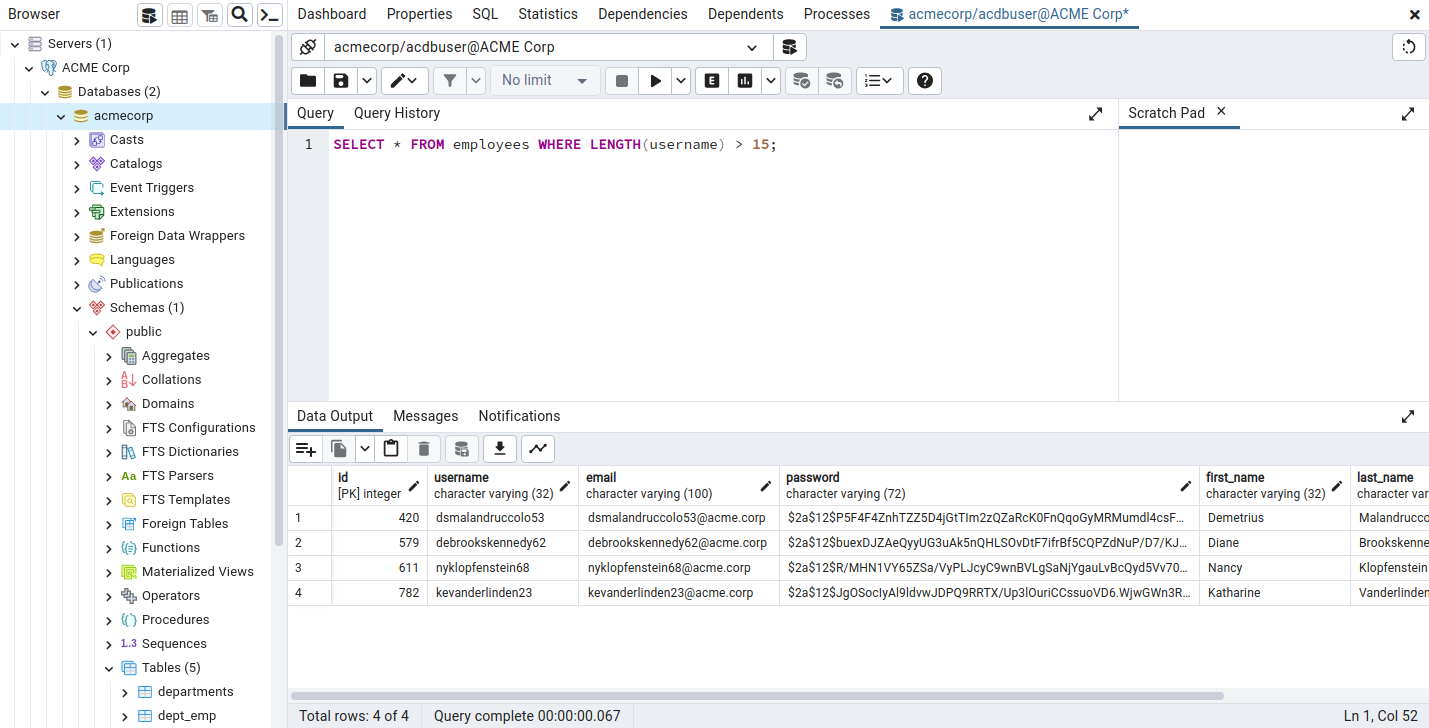1429x728 pixels.
Task: Click the Explain Analyze chart icon
Action: [745, 81]
